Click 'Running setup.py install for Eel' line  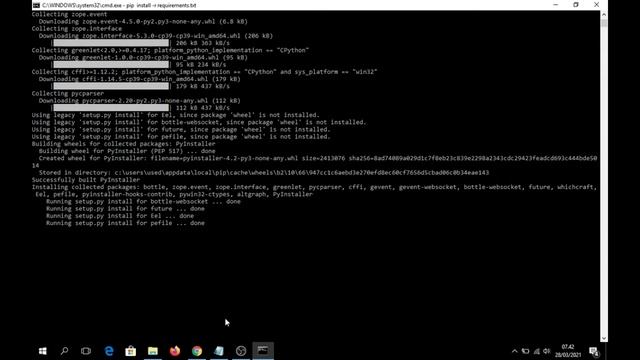tap(120, 216)
